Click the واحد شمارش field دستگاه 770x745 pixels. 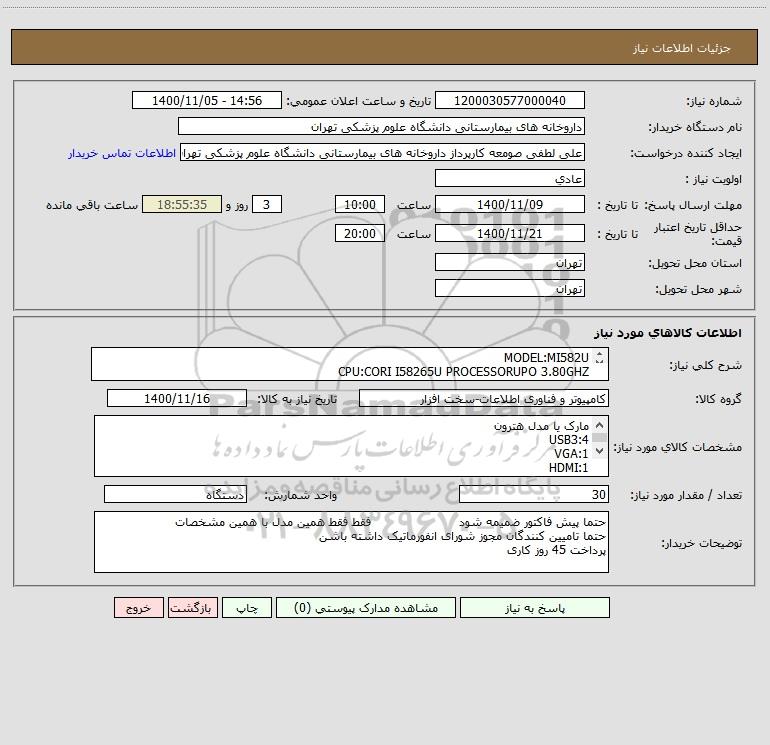[x=175, y=495]
